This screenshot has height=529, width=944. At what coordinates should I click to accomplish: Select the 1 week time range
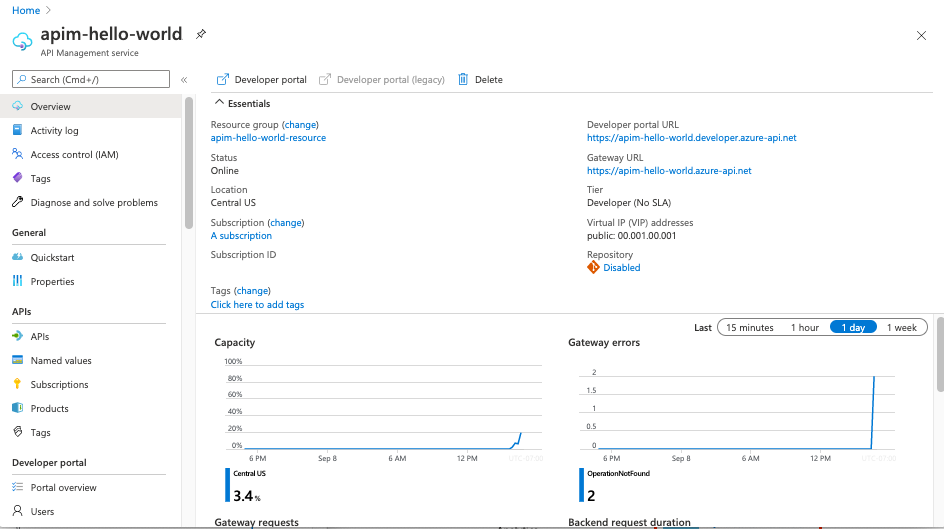pyautogui.click(x=901, y=327)
